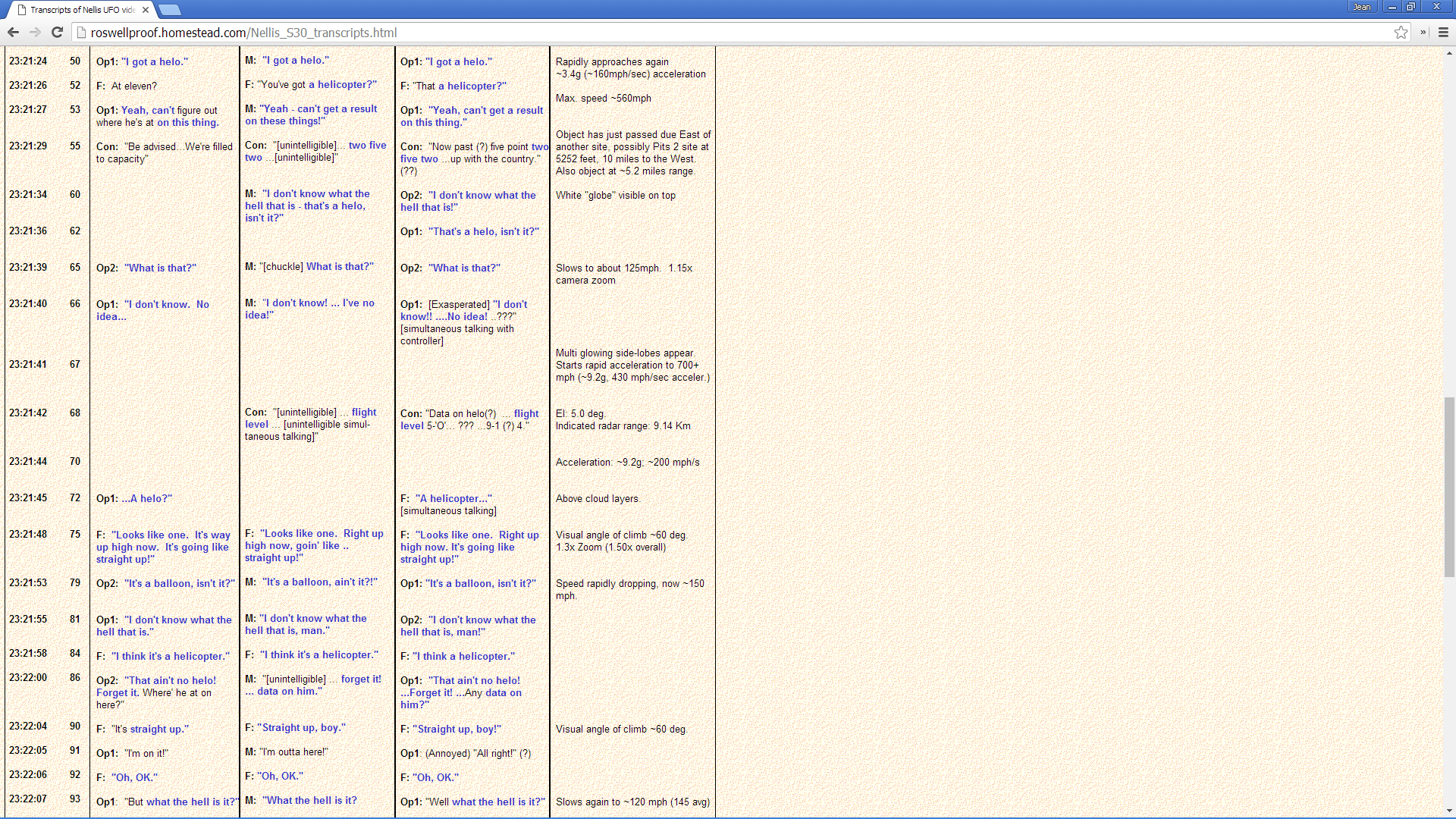
Task: Click the page document icon in address bar
Action: pos(81,33)
